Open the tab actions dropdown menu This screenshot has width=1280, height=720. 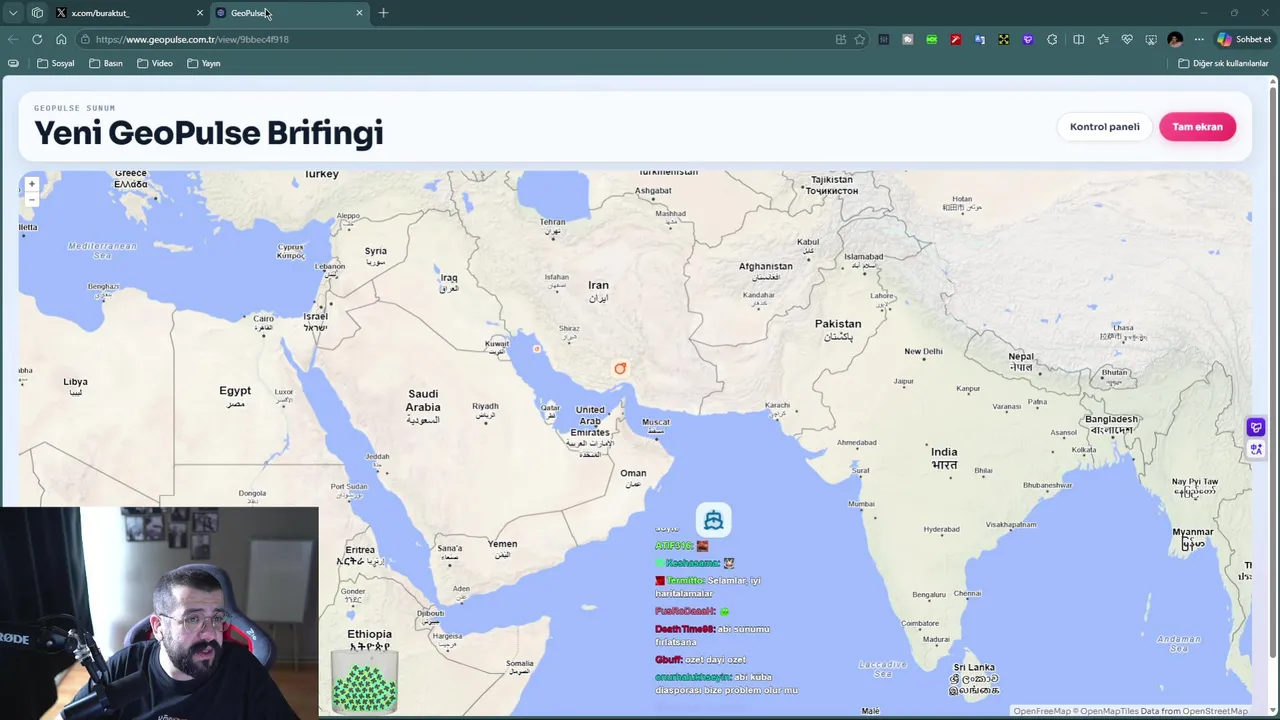13,13
